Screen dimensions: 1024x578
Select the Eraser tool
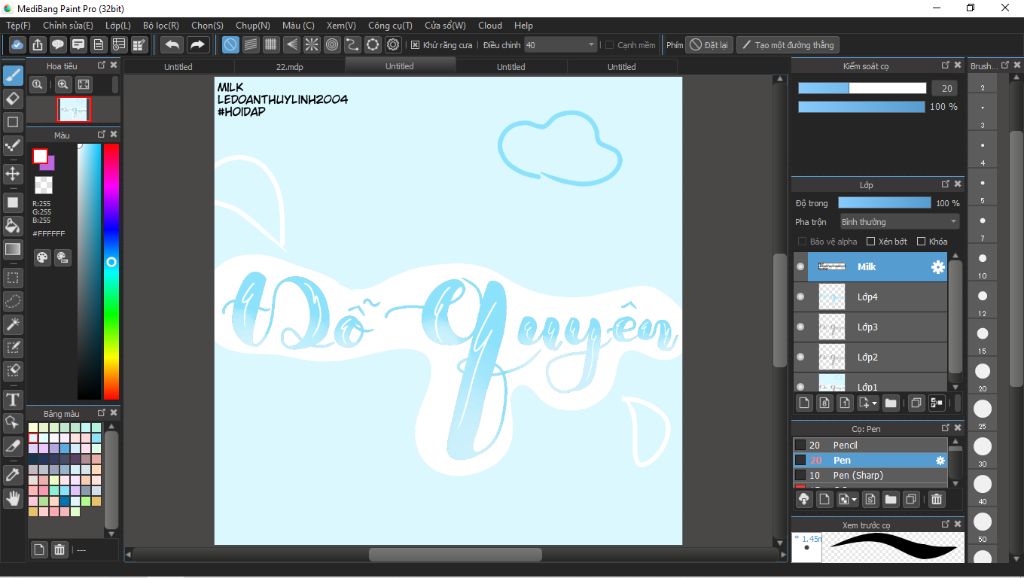pyautogui.click(x=12, y=99)
